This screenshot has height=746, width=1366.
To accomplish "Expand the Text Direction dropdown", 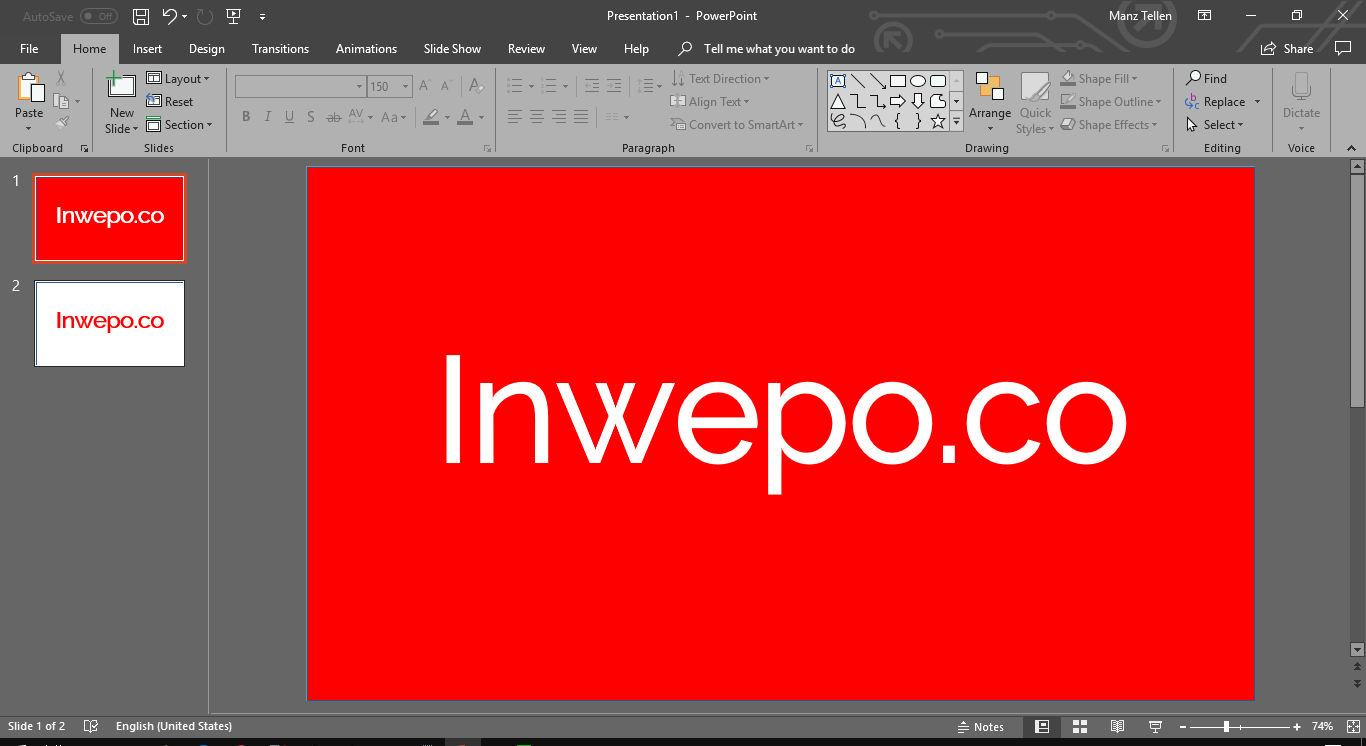I will pyautogui.click(x=720, y=79).
